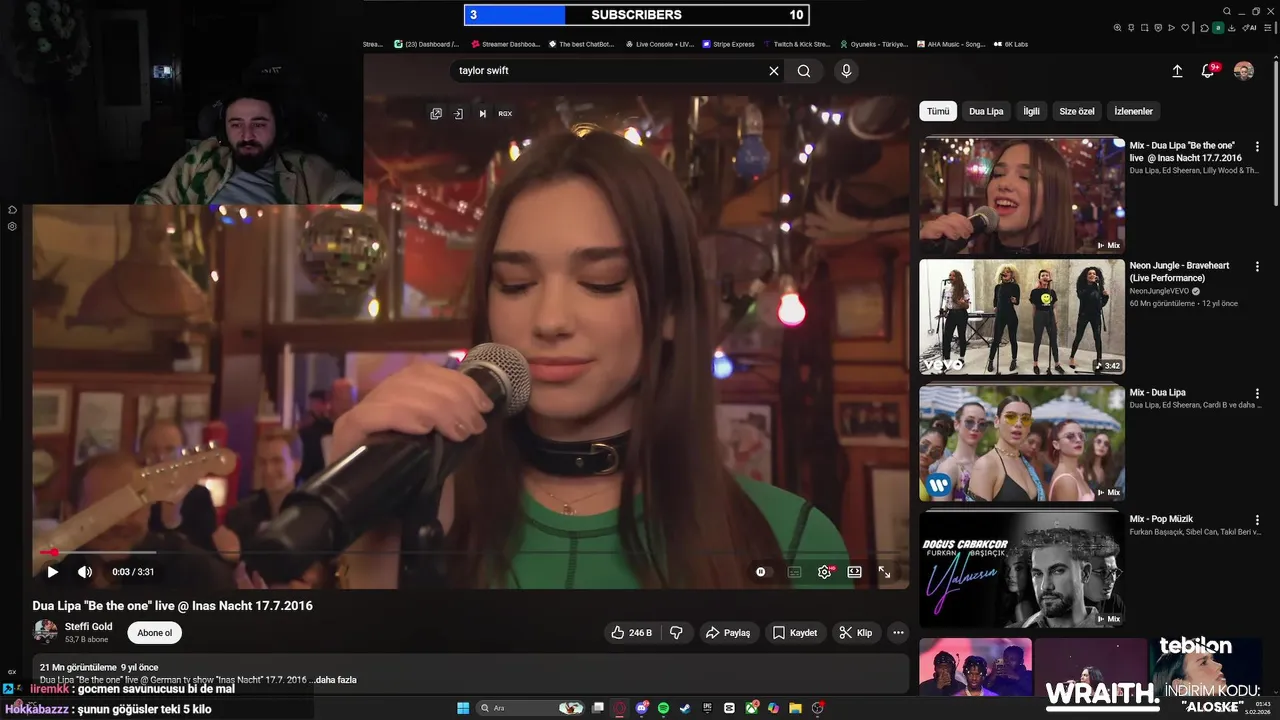
Task: Open the browser easy setup sliders icon
Action: coord(1268,28)
